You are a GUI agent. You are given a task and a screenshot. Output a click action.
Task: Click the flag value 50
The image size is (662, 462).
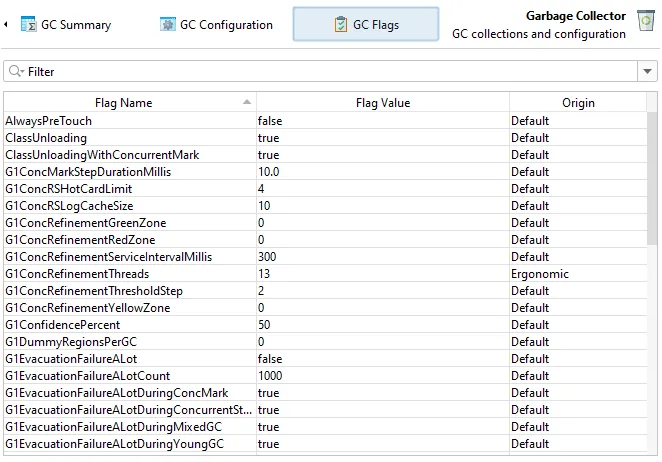coord(264,325)
